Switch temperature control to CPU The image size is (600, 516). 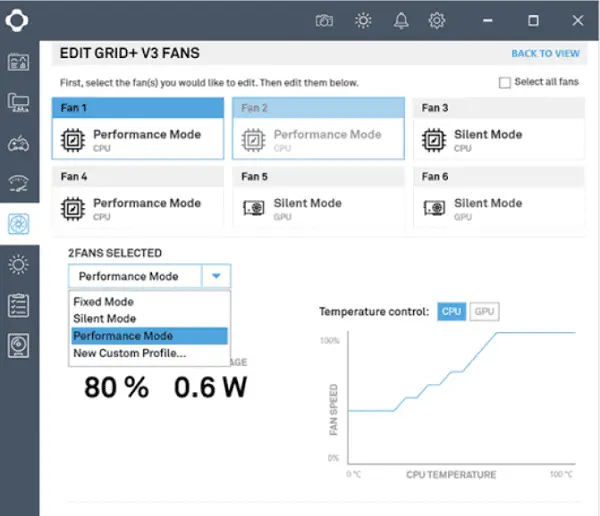coord(452,312)
